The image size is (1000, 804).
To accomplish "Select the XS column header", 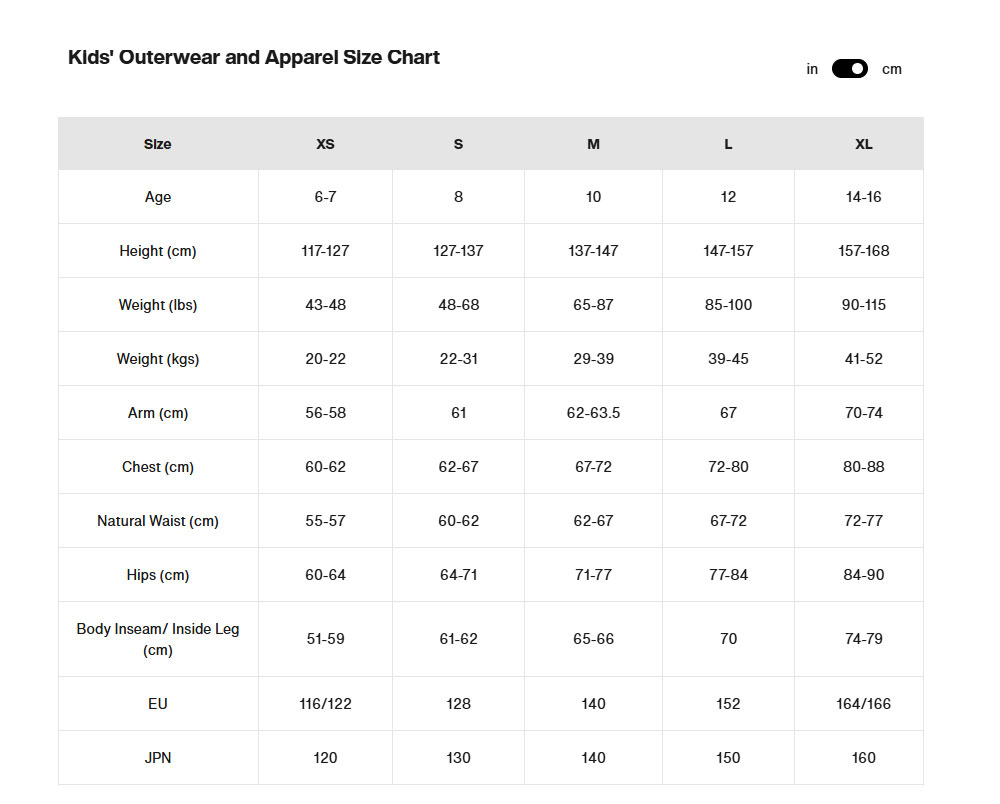I will [325, 144].
